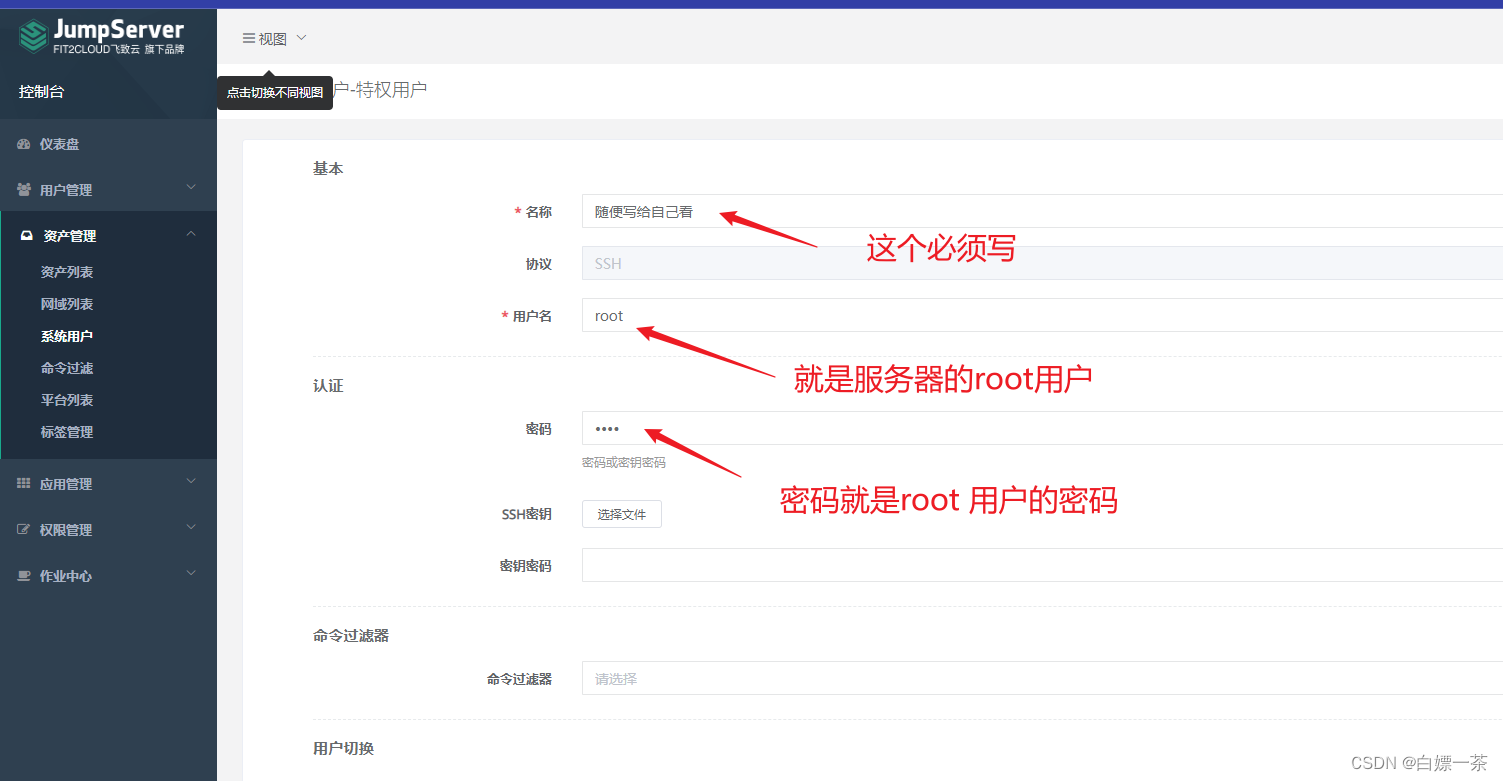Click the inbox icon beside 资产管理

(27, 236)
